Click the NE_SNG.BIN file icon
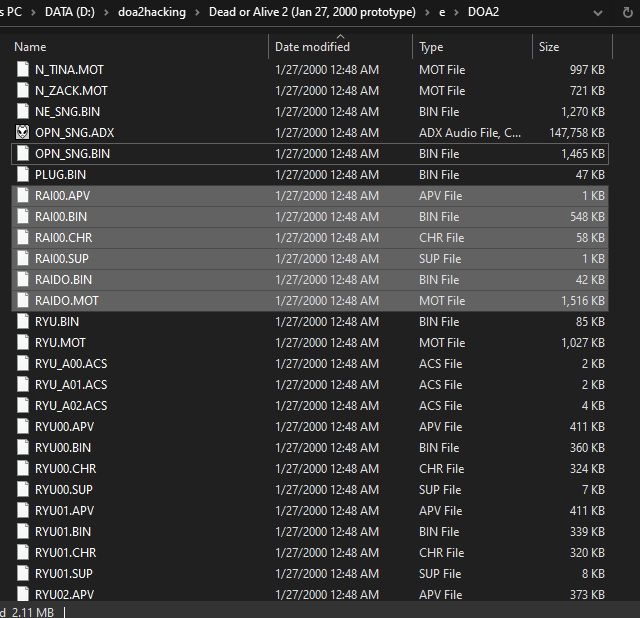This screenshot has width=640, height=618. pos(23,112)
